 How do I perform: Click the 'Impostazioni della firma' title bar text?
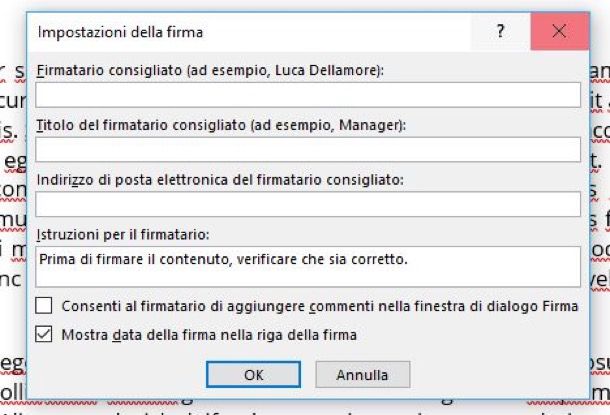pos(120,32)
